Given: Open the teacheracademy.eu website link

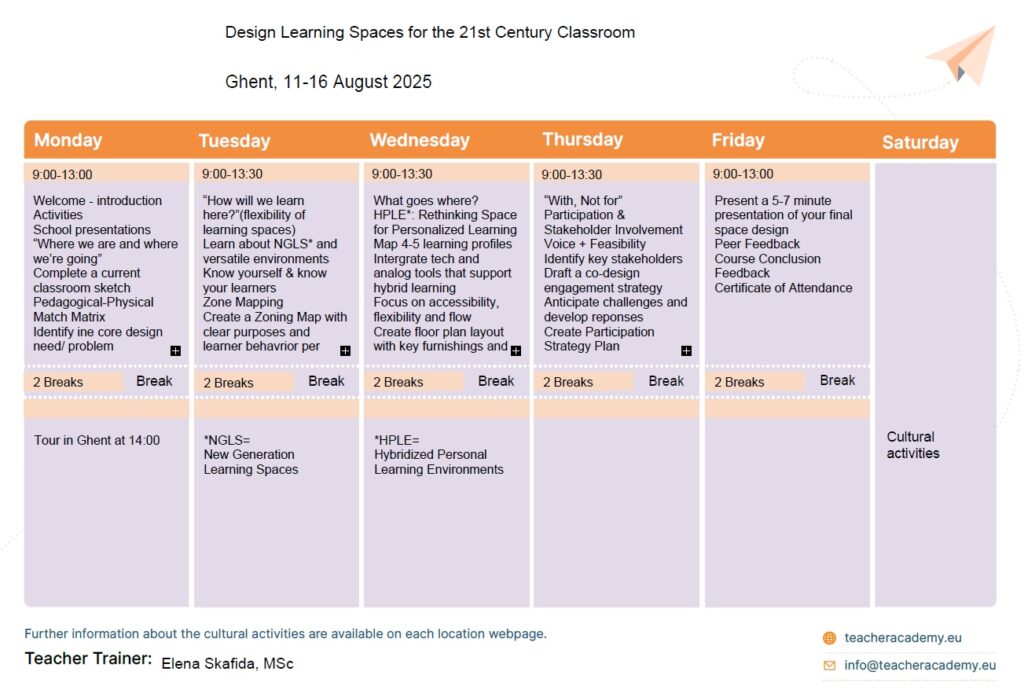Looking at the screenshot, I should click(903, 638).
